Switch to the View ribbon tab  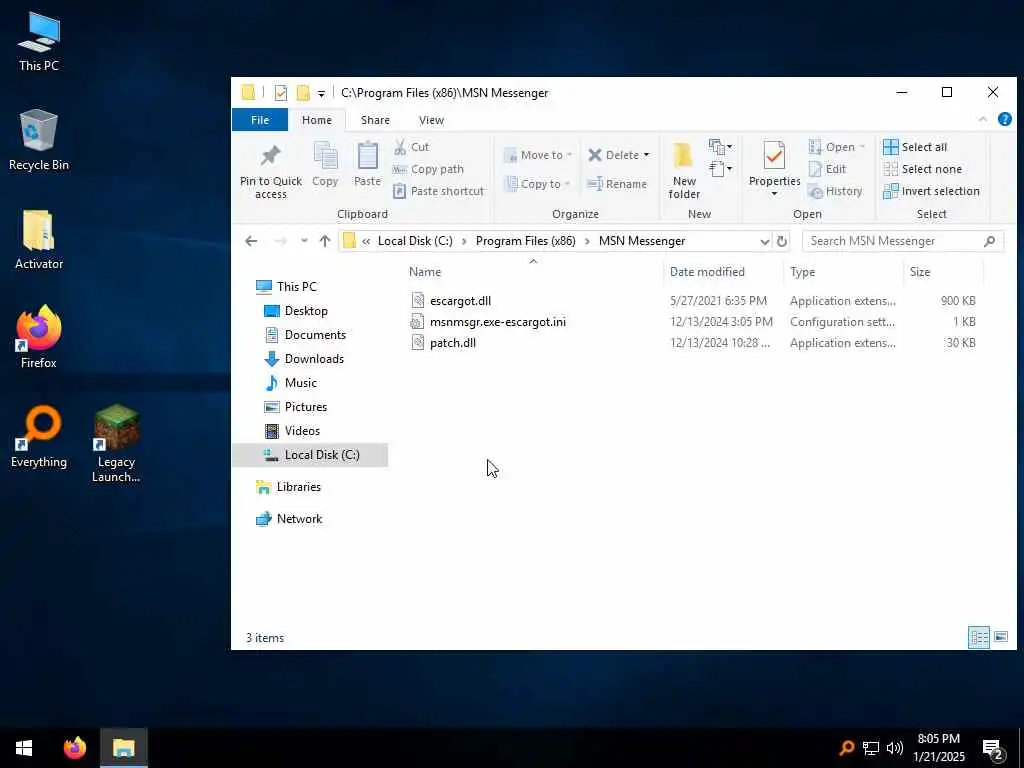[431, 120]
